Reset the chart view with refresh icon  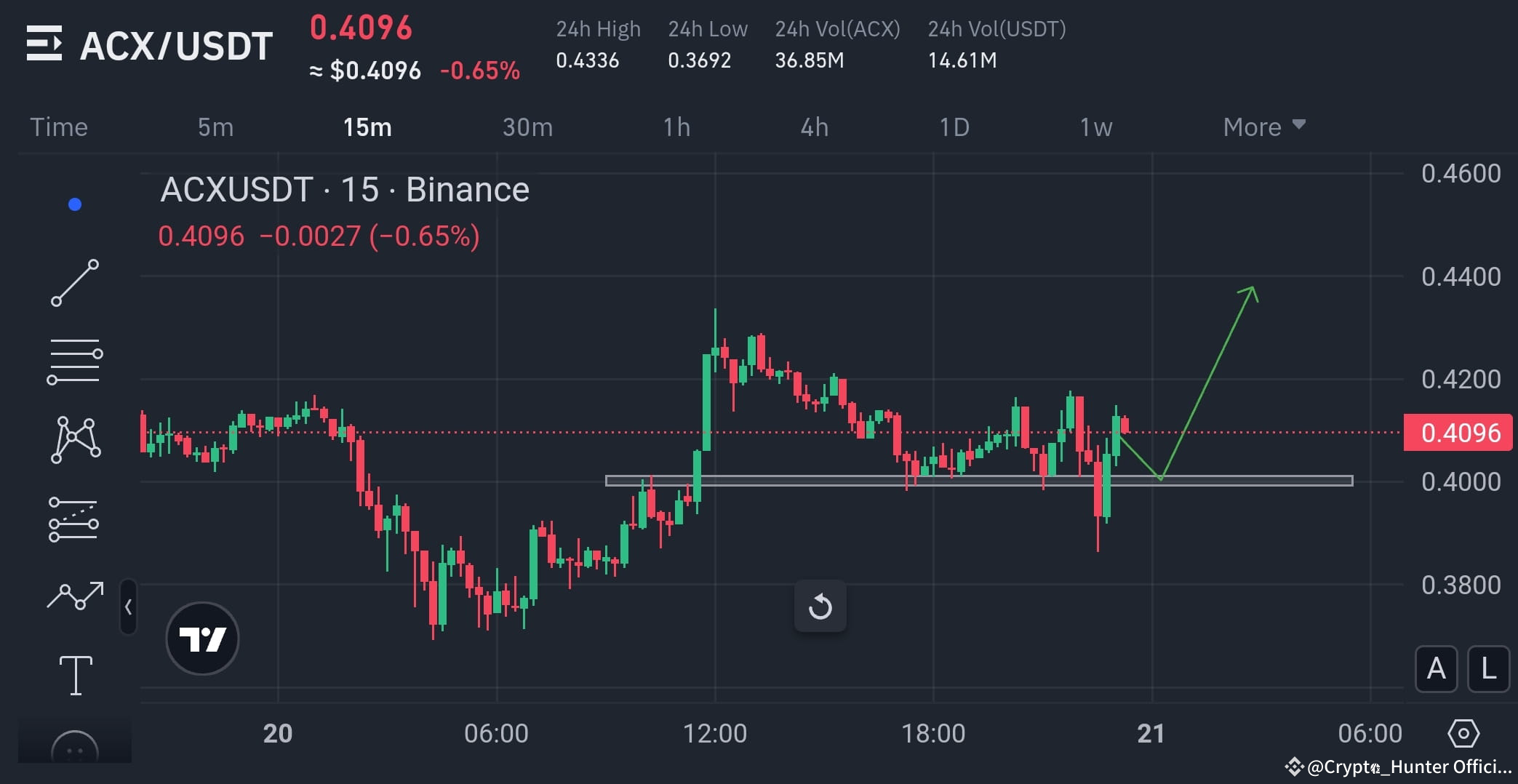[x=820, y=606]
